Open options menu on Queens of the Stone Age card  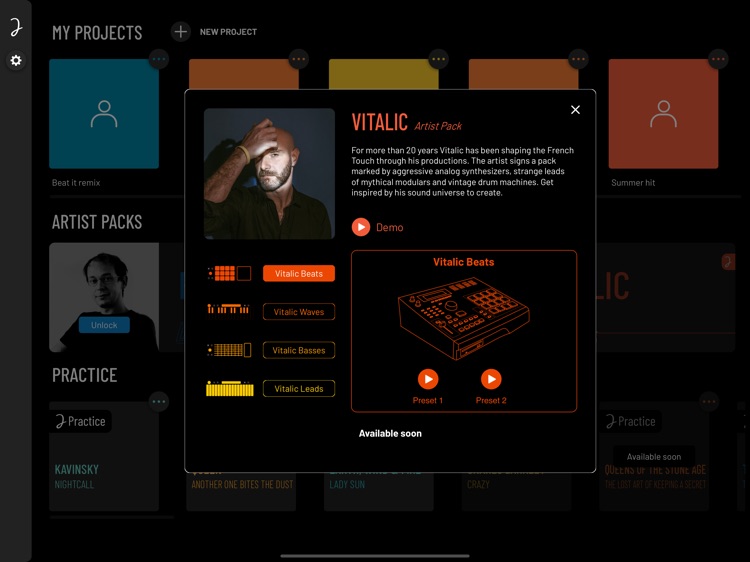pos(709,402)
